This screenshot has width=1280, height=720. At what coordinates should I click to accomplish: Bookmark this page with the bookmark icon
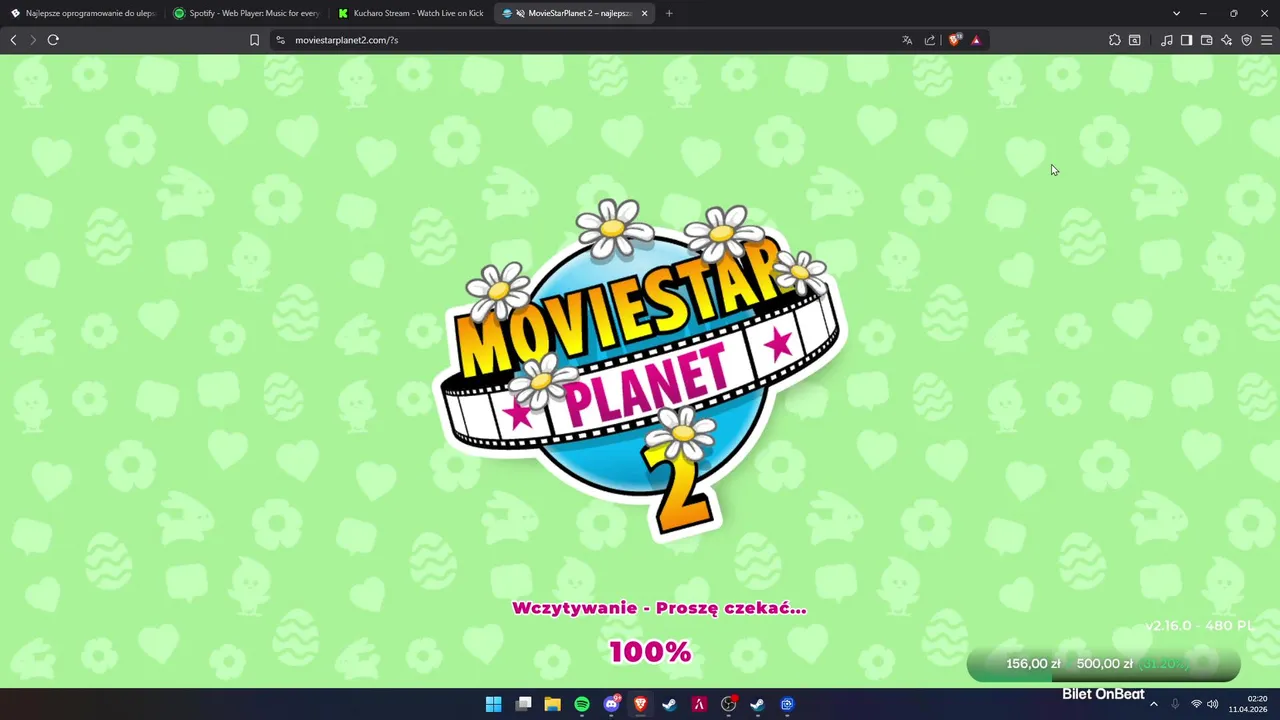(x=254, y=40)
